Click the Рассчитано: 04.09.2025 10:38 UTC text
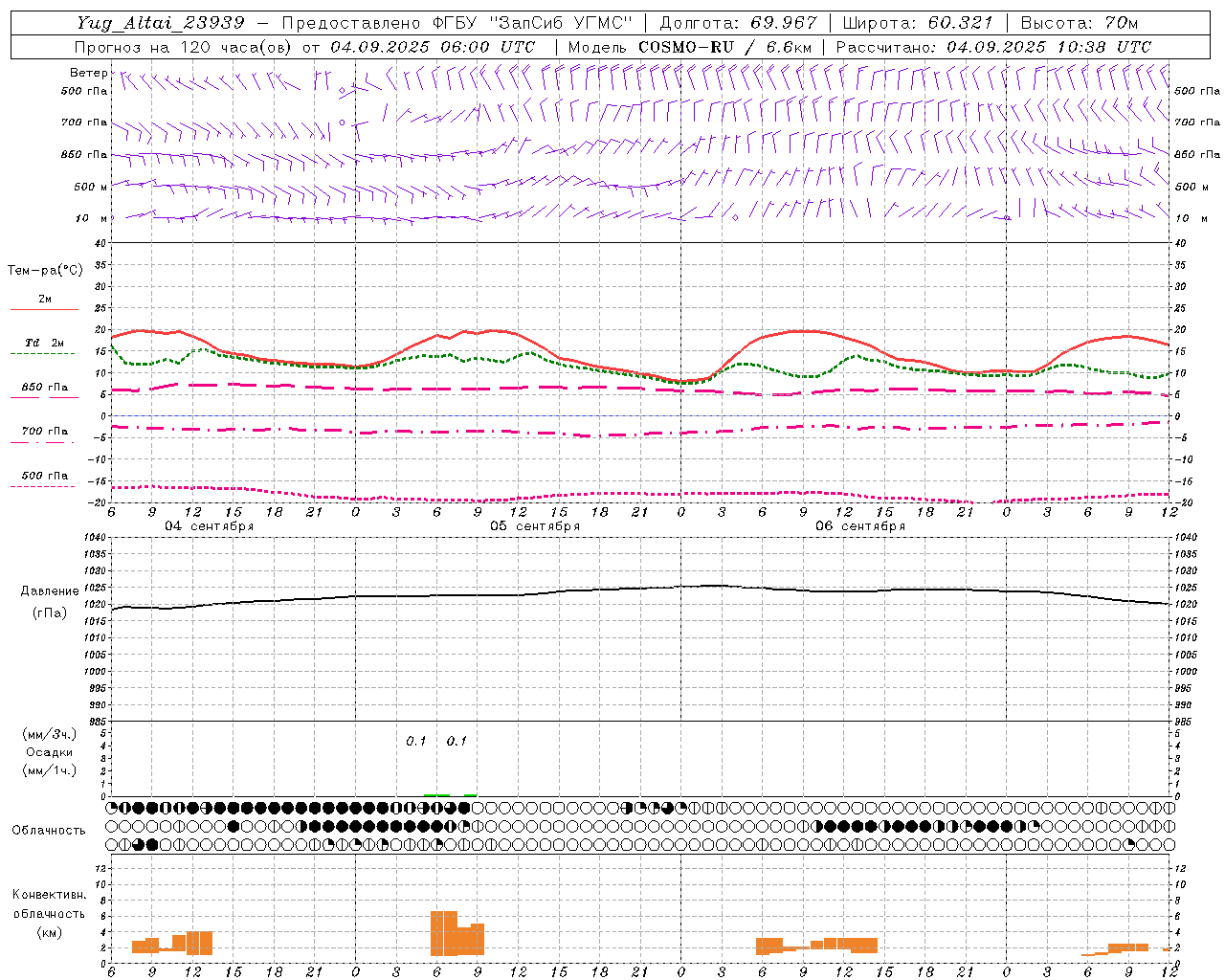The width and height of the screenshot is (1225, 980). point(993,47)
